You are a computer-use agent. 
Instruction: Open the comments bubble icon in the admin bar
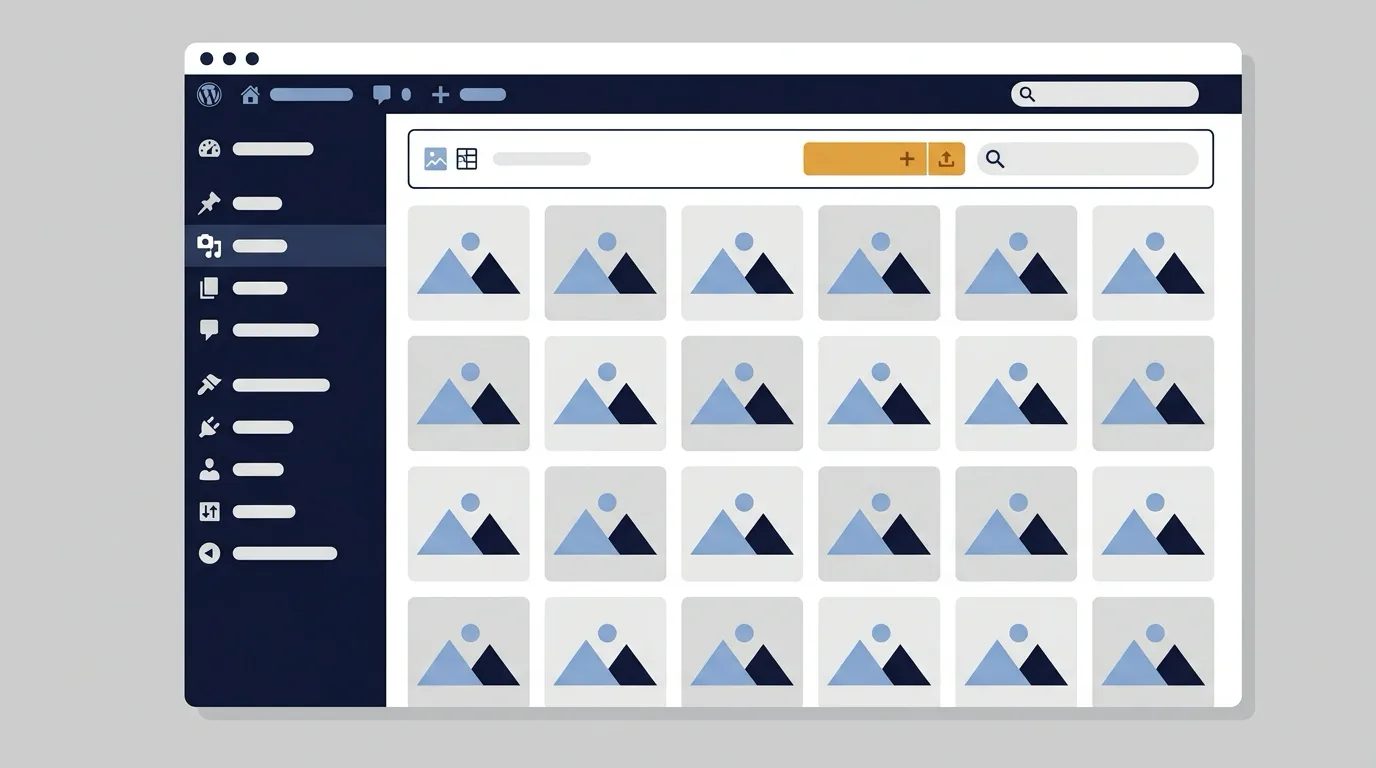tap(382, 95)
